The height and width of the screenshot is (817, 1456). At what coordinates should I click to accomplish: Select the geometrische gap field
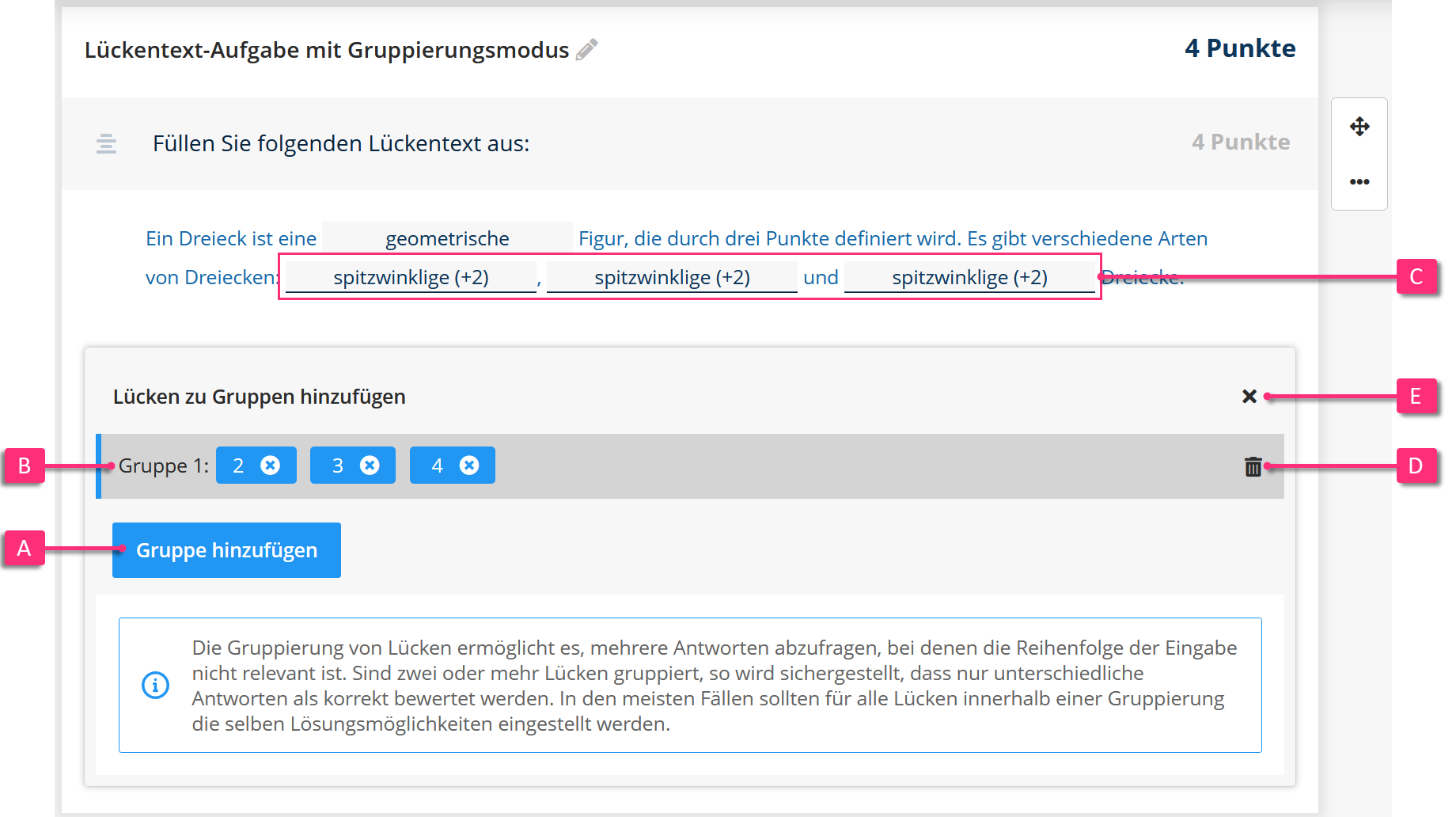(x=447, y=238)
